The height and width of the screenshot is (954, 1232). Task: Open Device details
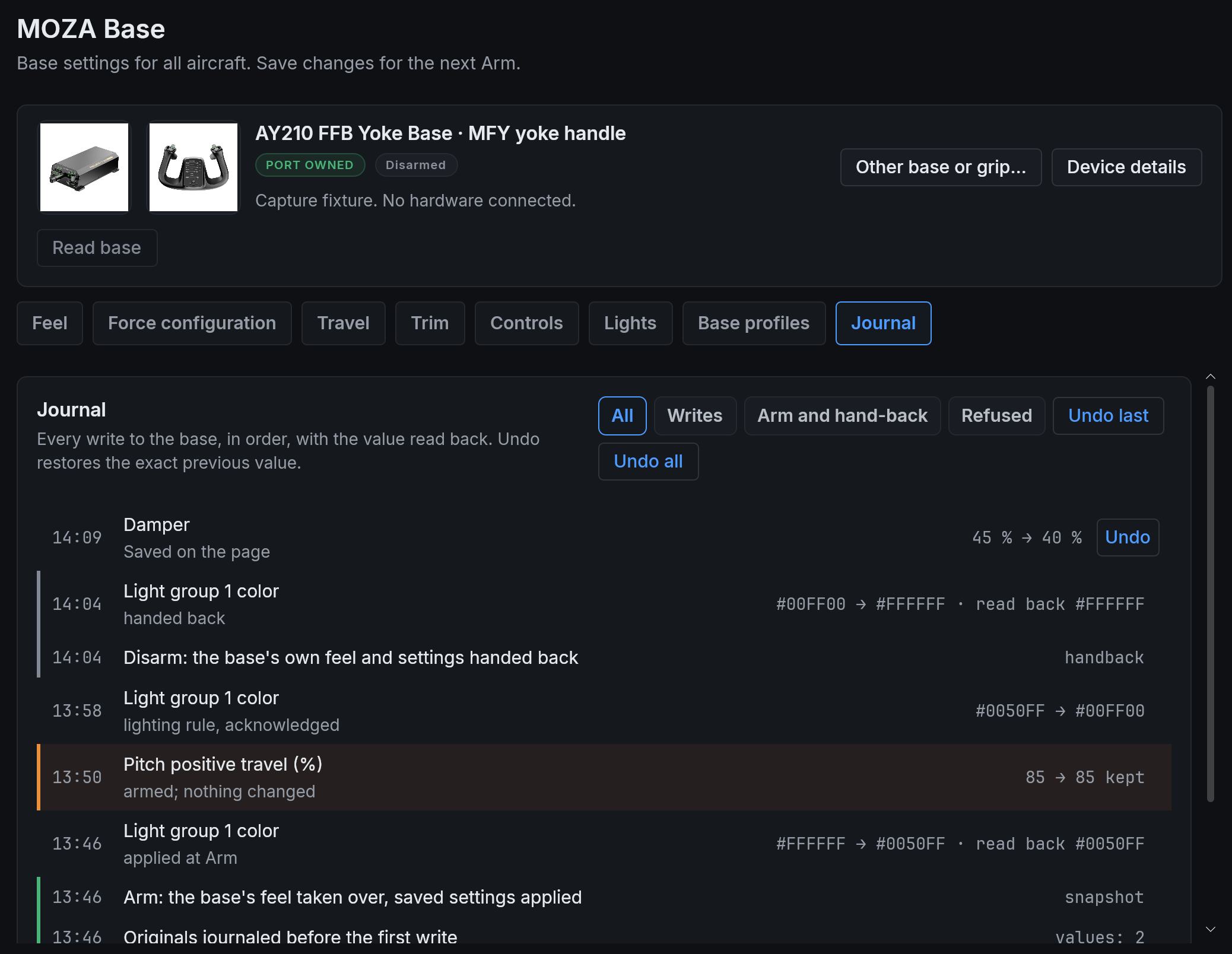coord(1126,167)
